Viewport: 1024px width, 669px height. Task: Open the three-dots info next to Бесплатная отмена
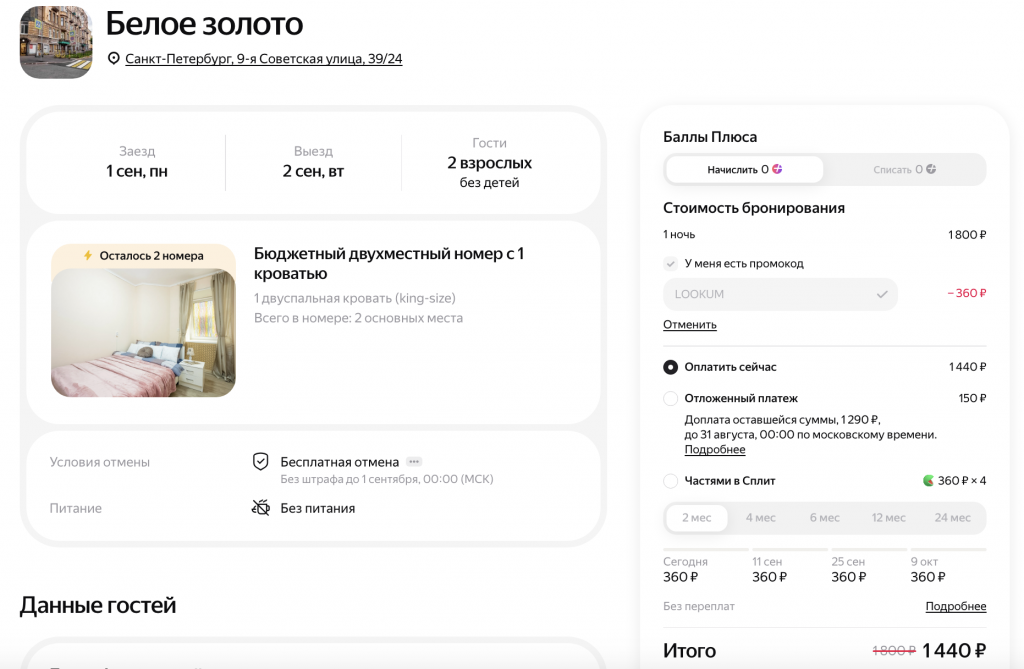tap(414, 461)
